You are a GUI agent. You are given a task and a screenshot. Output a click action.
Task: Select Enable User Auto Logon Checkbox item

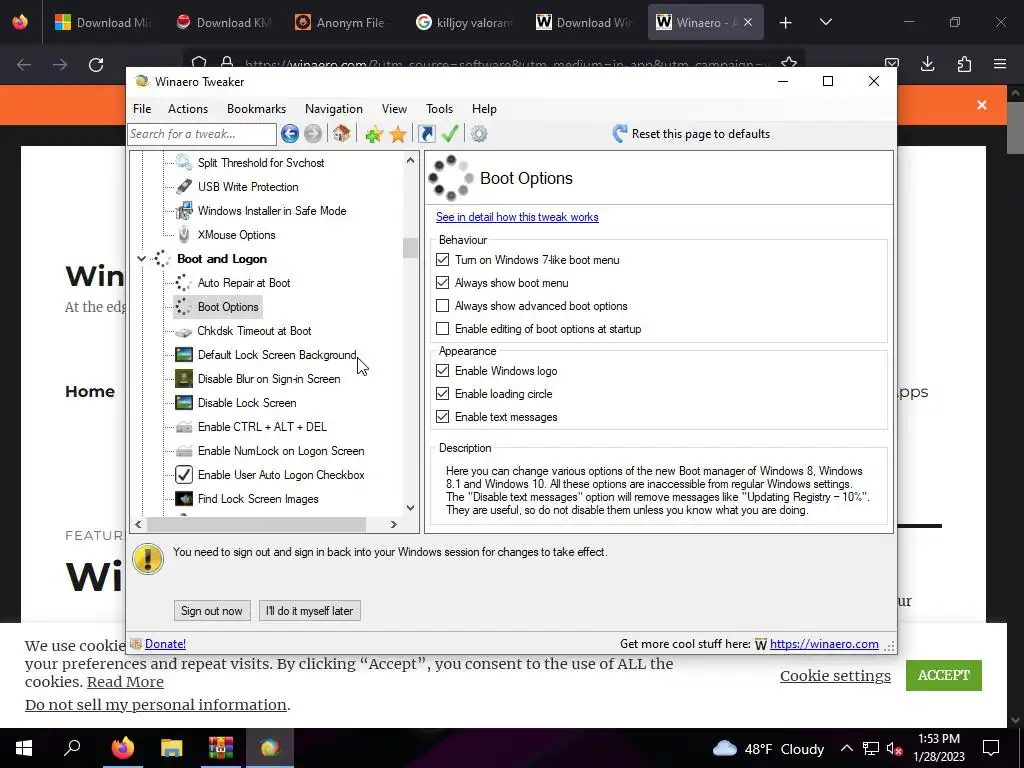281,475
